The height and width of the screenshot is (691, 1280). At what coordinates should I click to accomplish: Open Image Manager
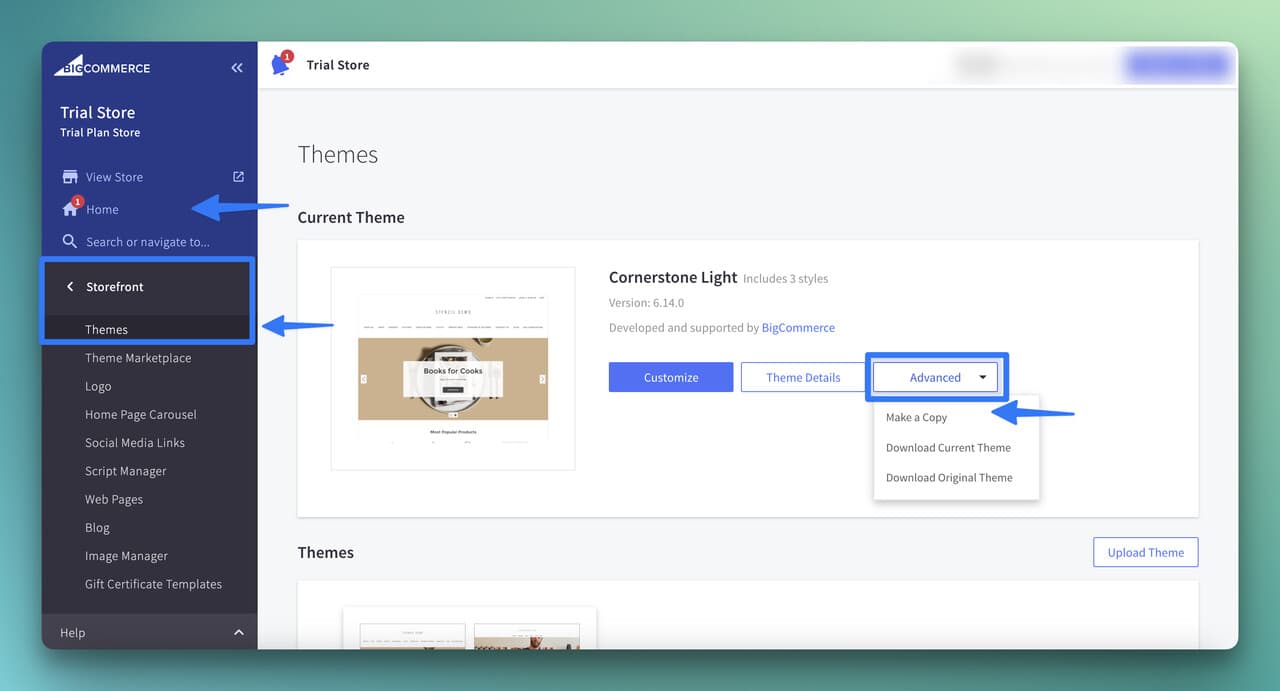(x=126, y=556)
